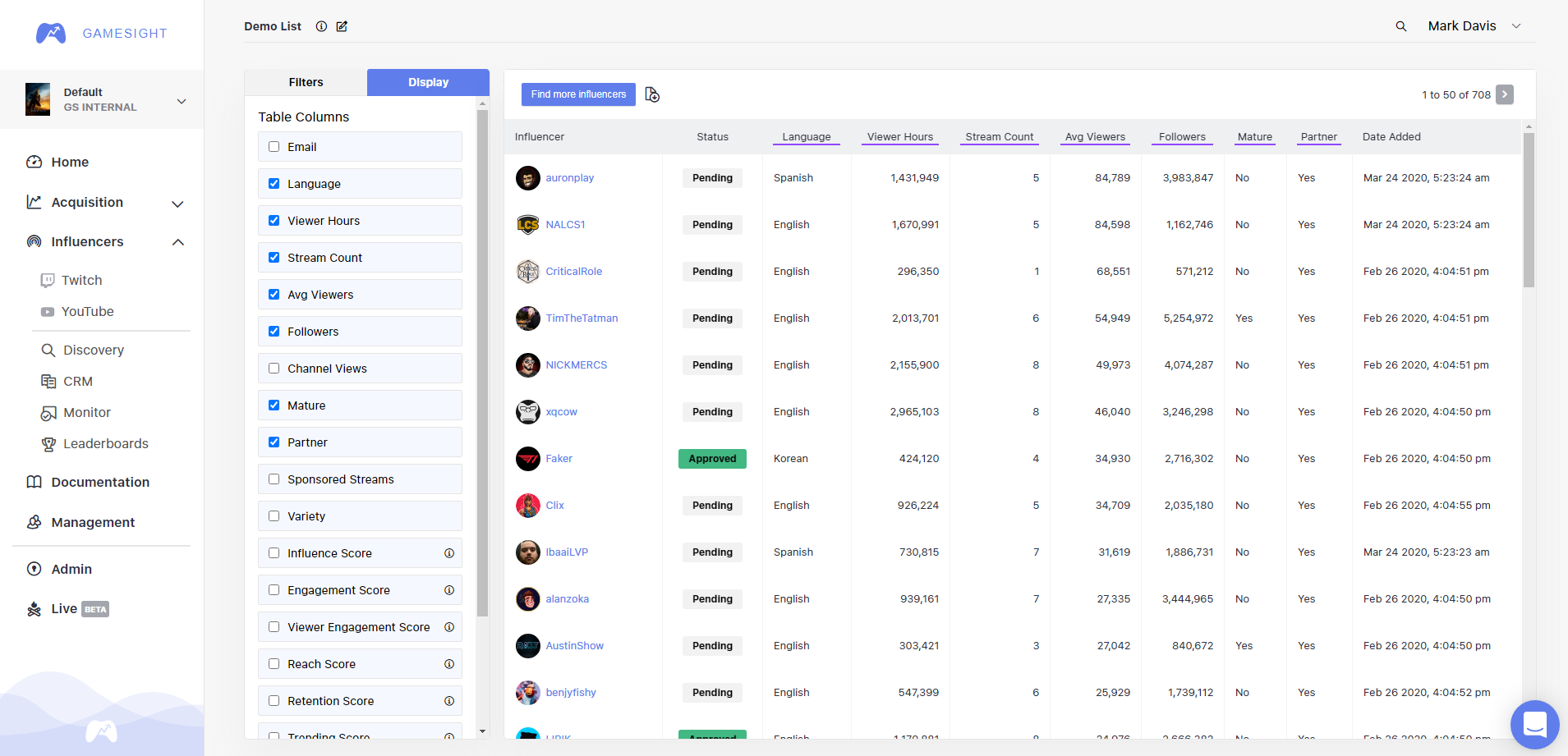
Task: Click Pending status badge for xqcow
Action: [x=712, y=412]
